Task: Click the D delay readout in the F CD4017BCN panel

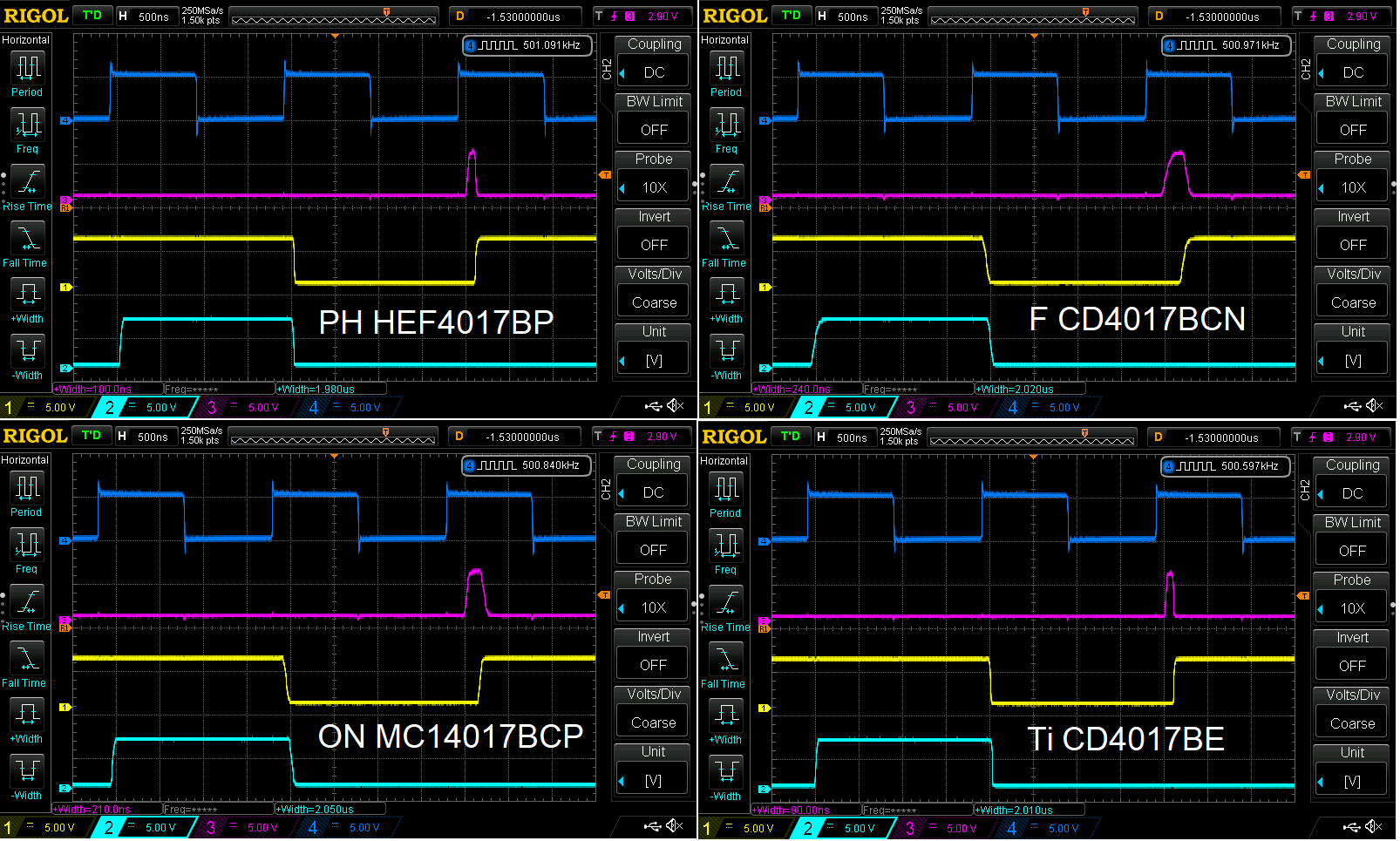Action: (x=1214, y=16)
